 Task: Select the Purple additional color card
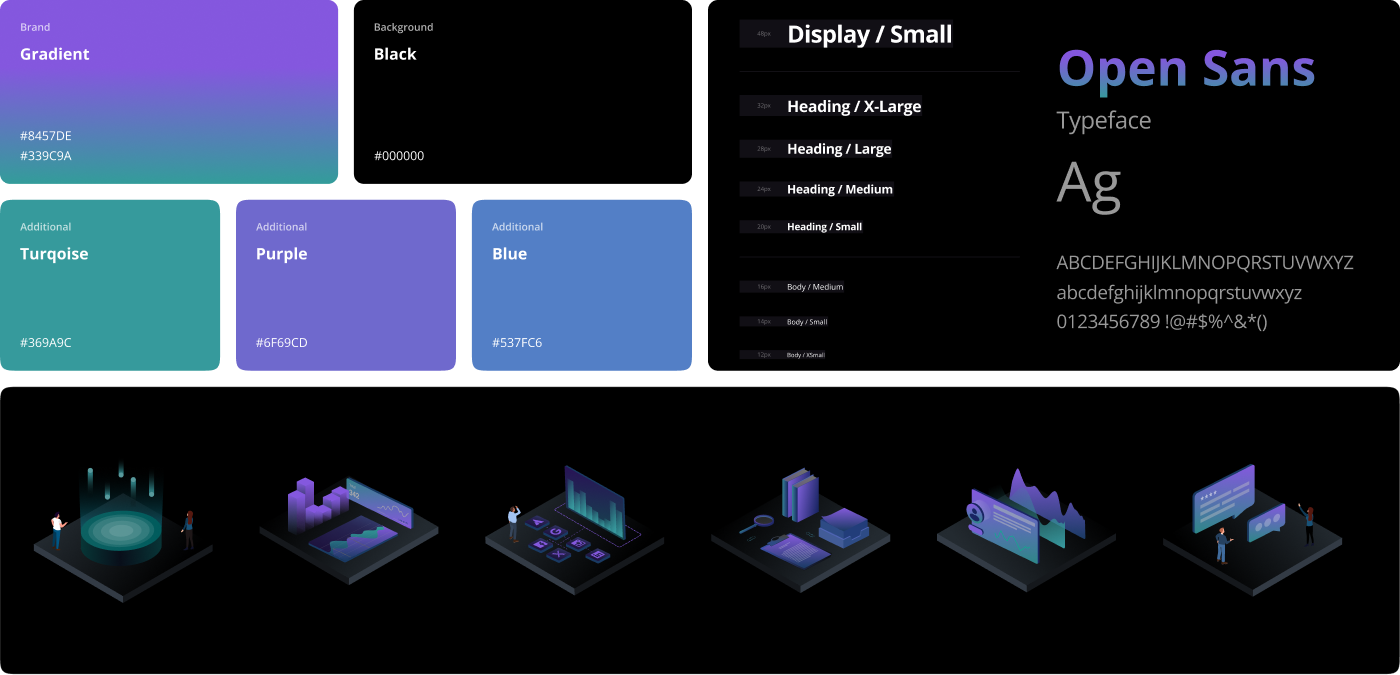pos(346,285)
